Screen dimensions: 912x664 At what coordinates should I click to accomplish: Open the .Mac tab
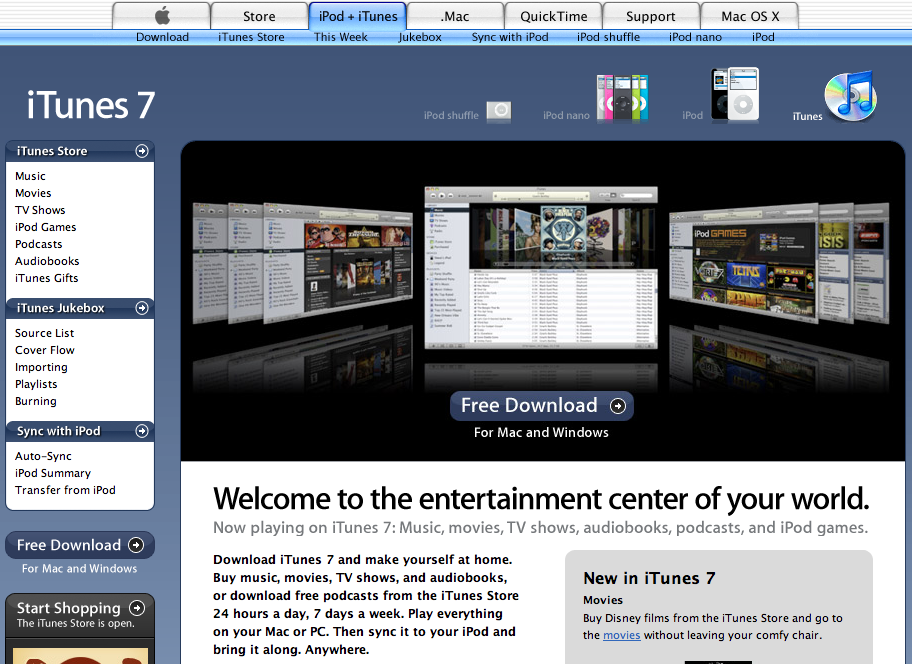click(455, 16)
